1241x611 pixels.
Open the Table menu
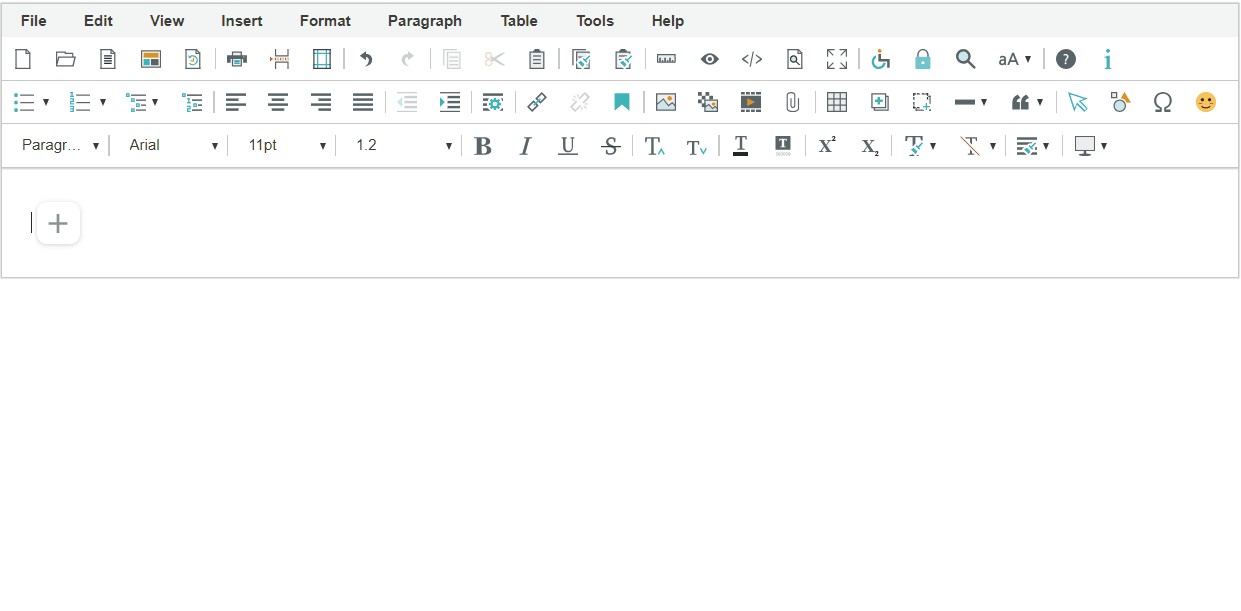point(519,21)
